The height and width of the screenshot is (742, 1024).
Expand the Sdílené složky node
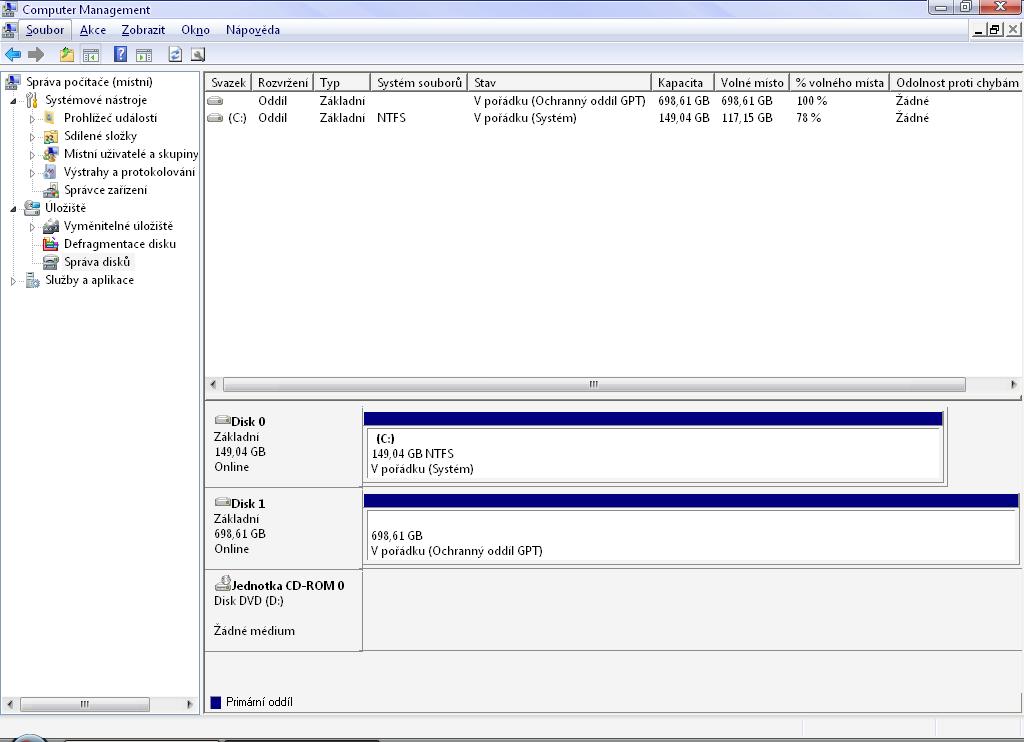point(32,137)
